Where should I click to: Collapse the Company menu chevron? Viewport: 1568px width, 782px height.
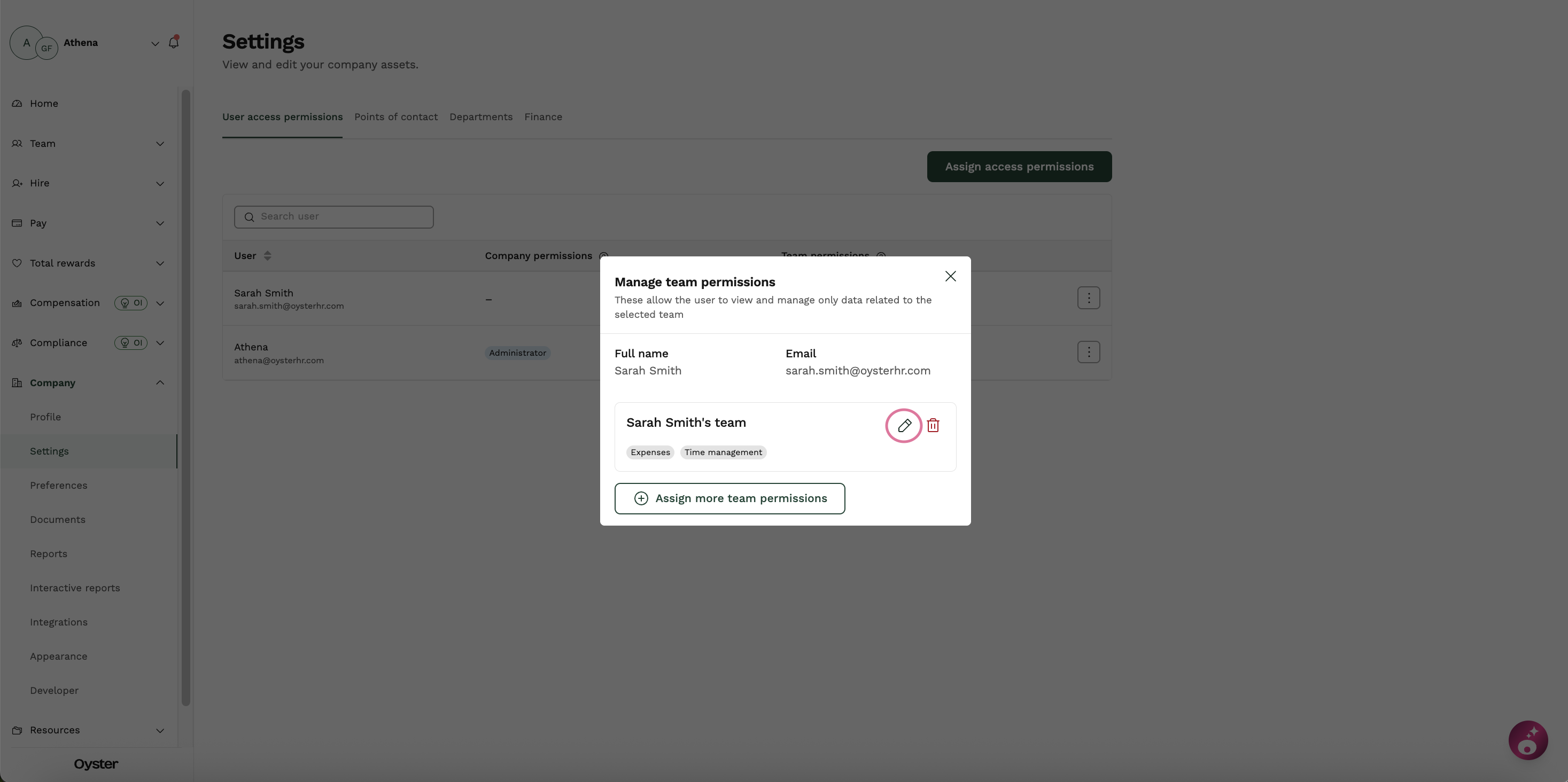coord(160,383)
